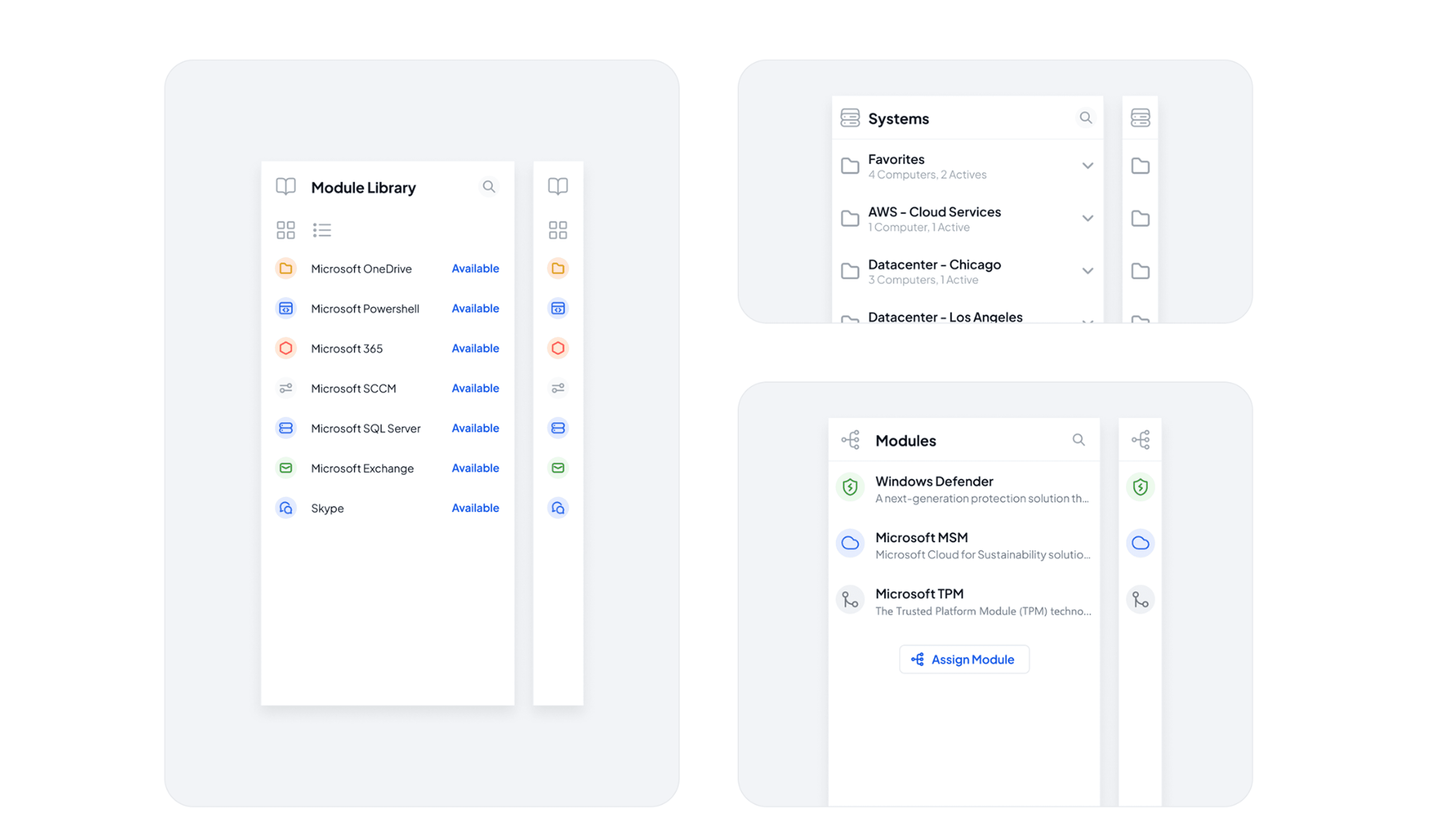The width and height of the screenshot is (1456, 819).
Task: Click the Microsoft Exchange mail icon
Action: tap(286, 468)
